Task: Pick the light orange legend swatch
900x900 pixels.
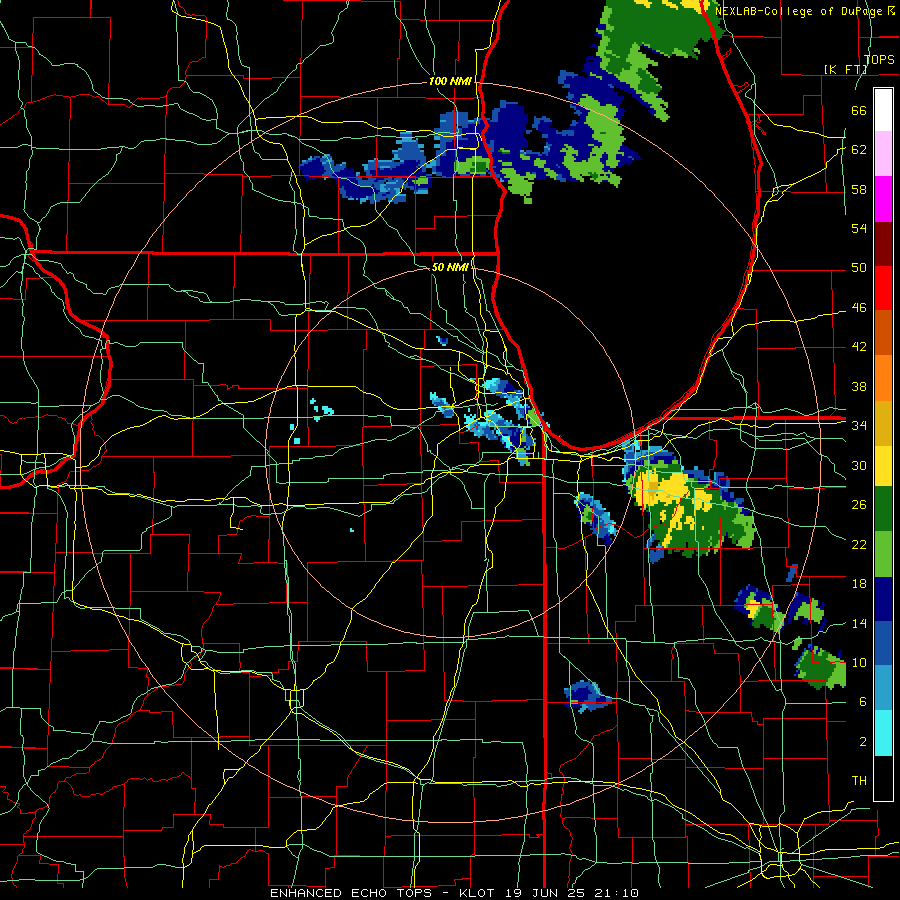Action: [883, 377]
